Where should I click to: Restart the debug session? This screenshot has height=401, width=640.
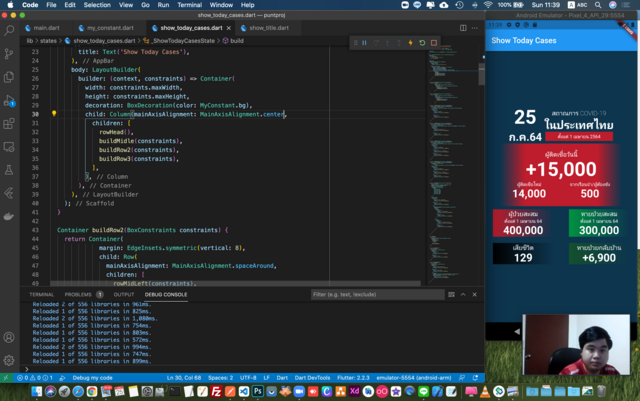click(422, 43)
